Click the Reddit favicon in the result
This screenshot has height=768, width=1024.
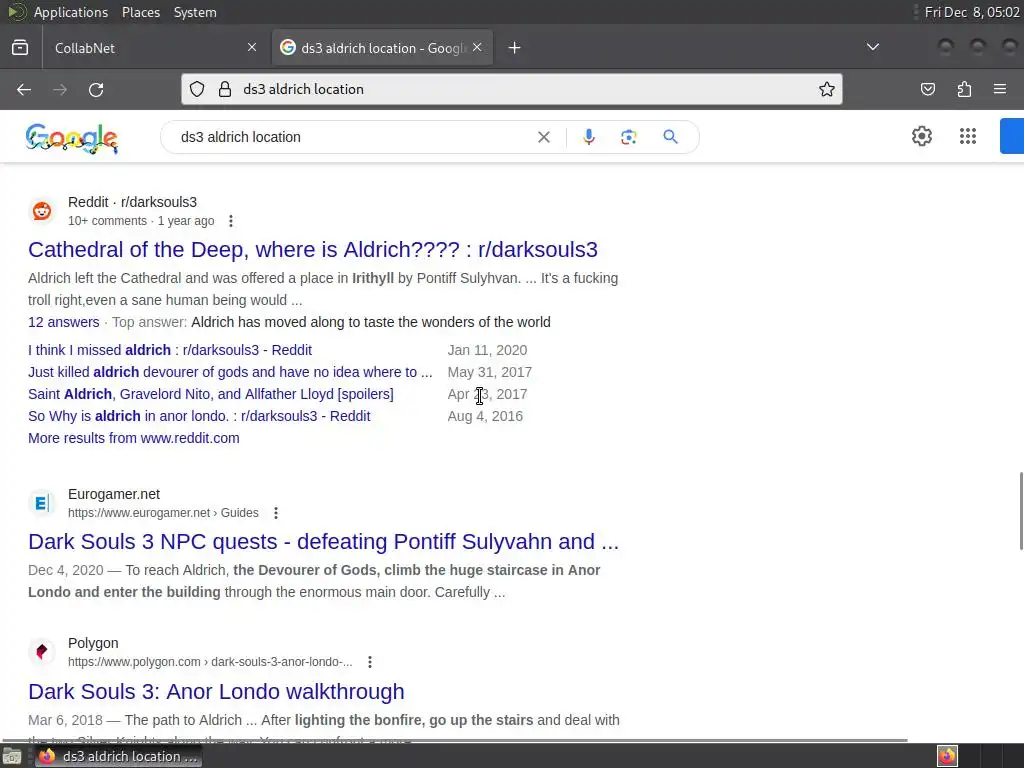(x=42, y=211)
